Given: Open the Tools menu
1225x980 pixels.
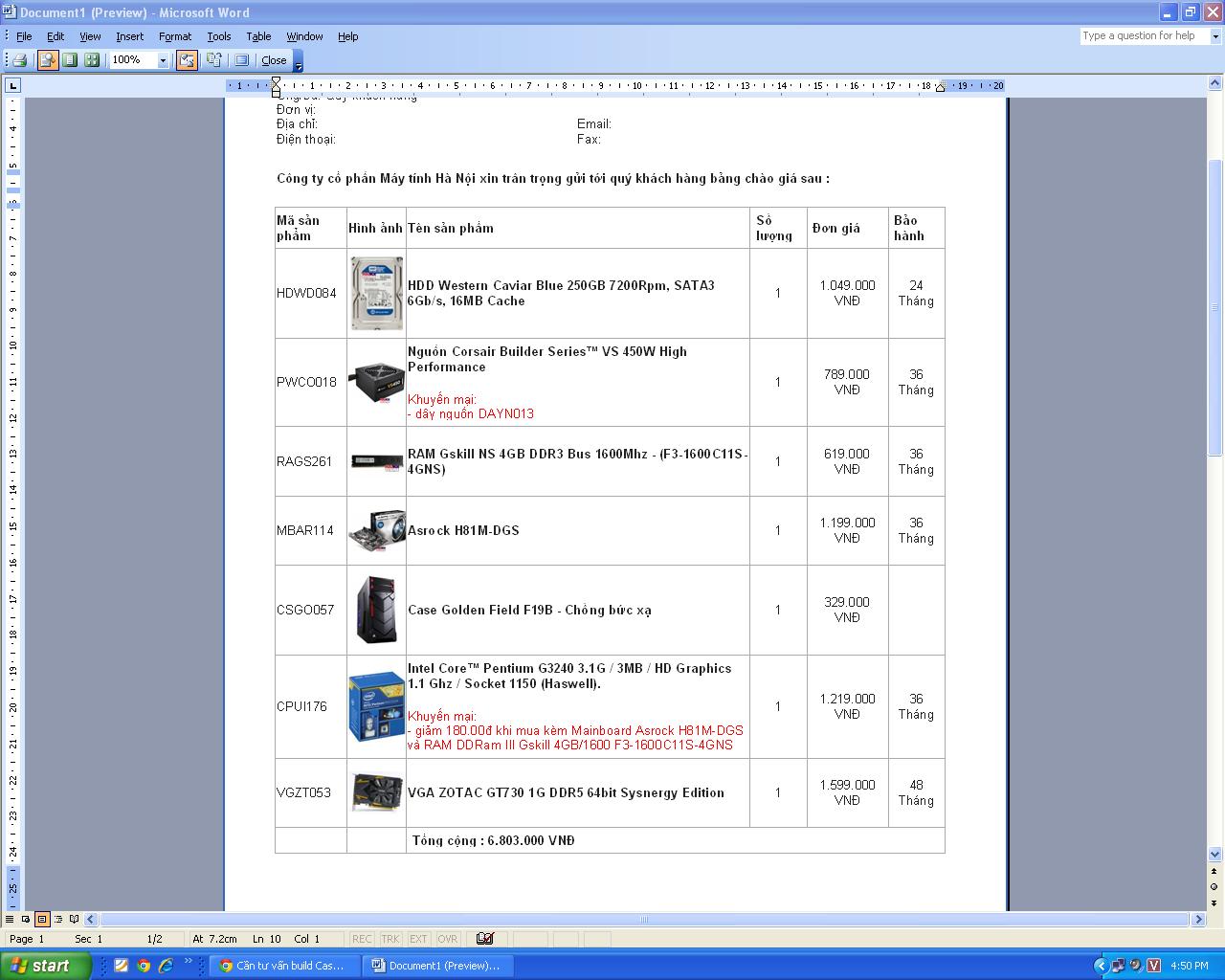Looking at the screenshot, I should pyautogui.click(x=219, y=36).
